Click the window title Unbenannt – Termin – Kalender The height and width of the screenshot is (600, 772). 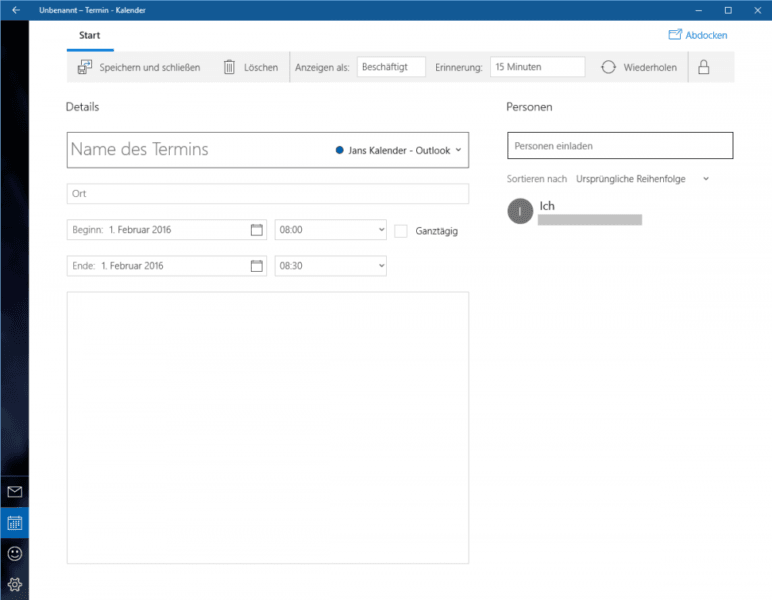[92, 10]
